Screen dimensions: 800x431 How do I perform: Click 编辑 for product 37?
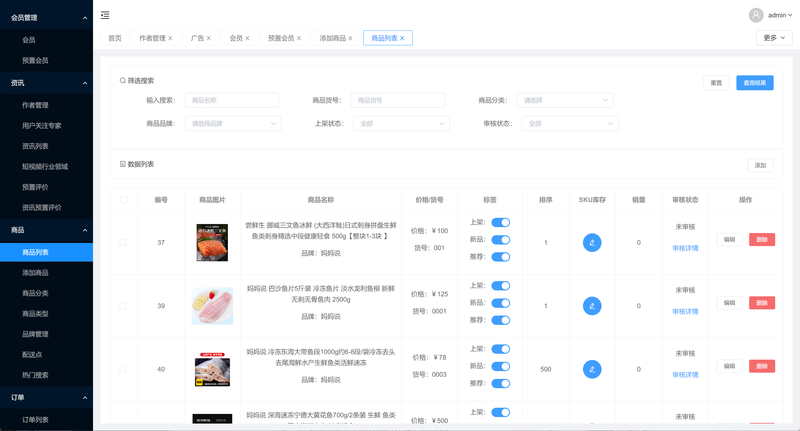coord(730,240)
